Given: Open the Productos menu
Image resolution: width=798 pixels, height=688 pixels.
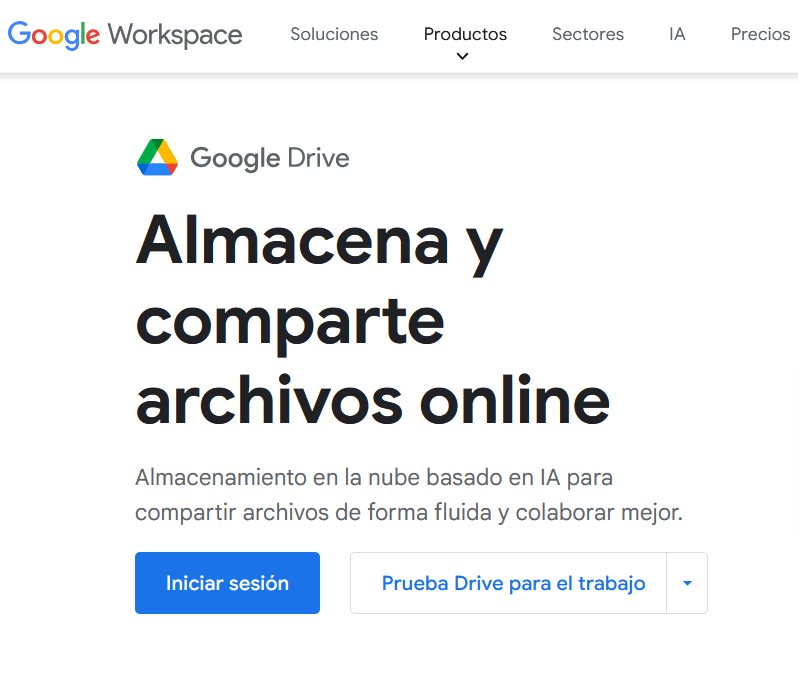Looking at the screenshot, I should point(465,34).
